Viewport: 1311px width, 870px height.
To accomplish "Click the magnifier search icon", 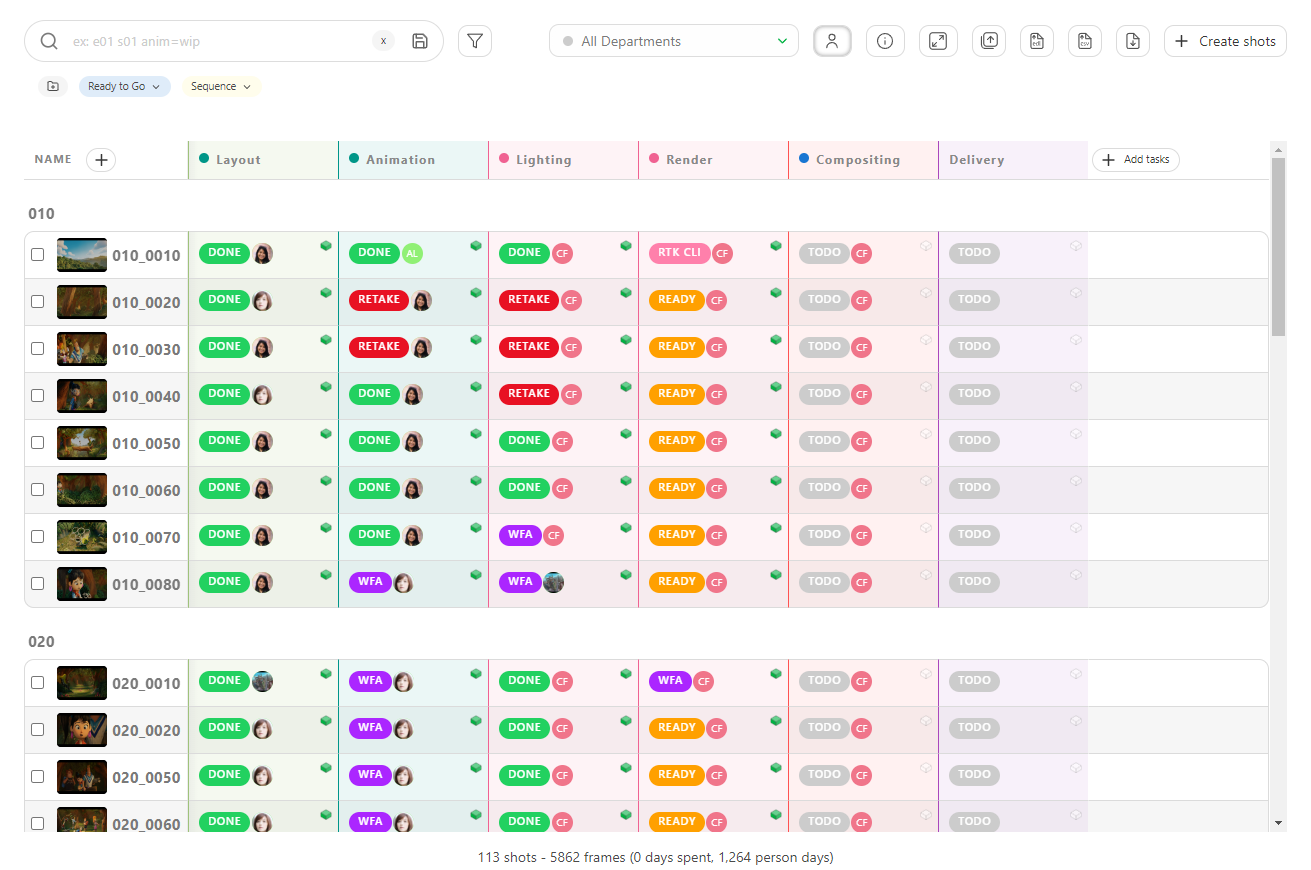I will point(49,41).
